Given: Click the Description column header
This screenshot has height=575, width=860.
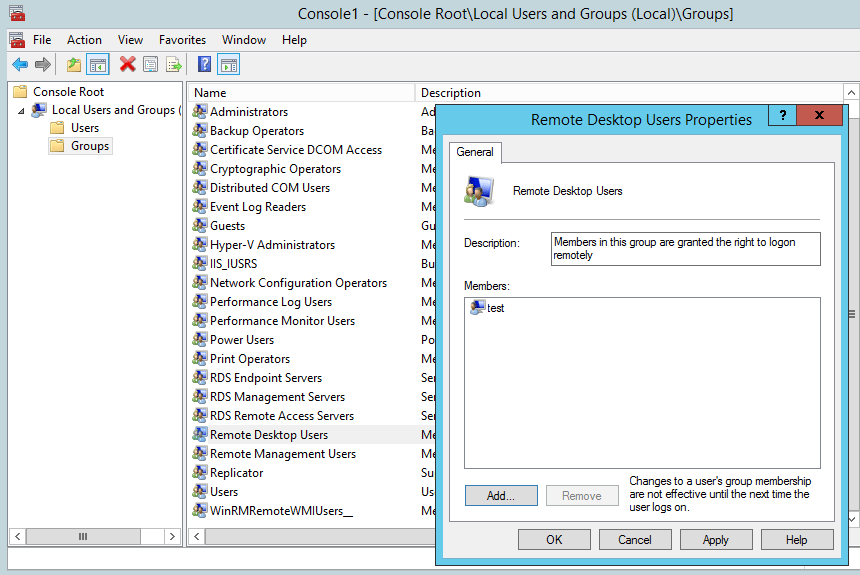Looking at the screenshot, I should coord(629,93).
